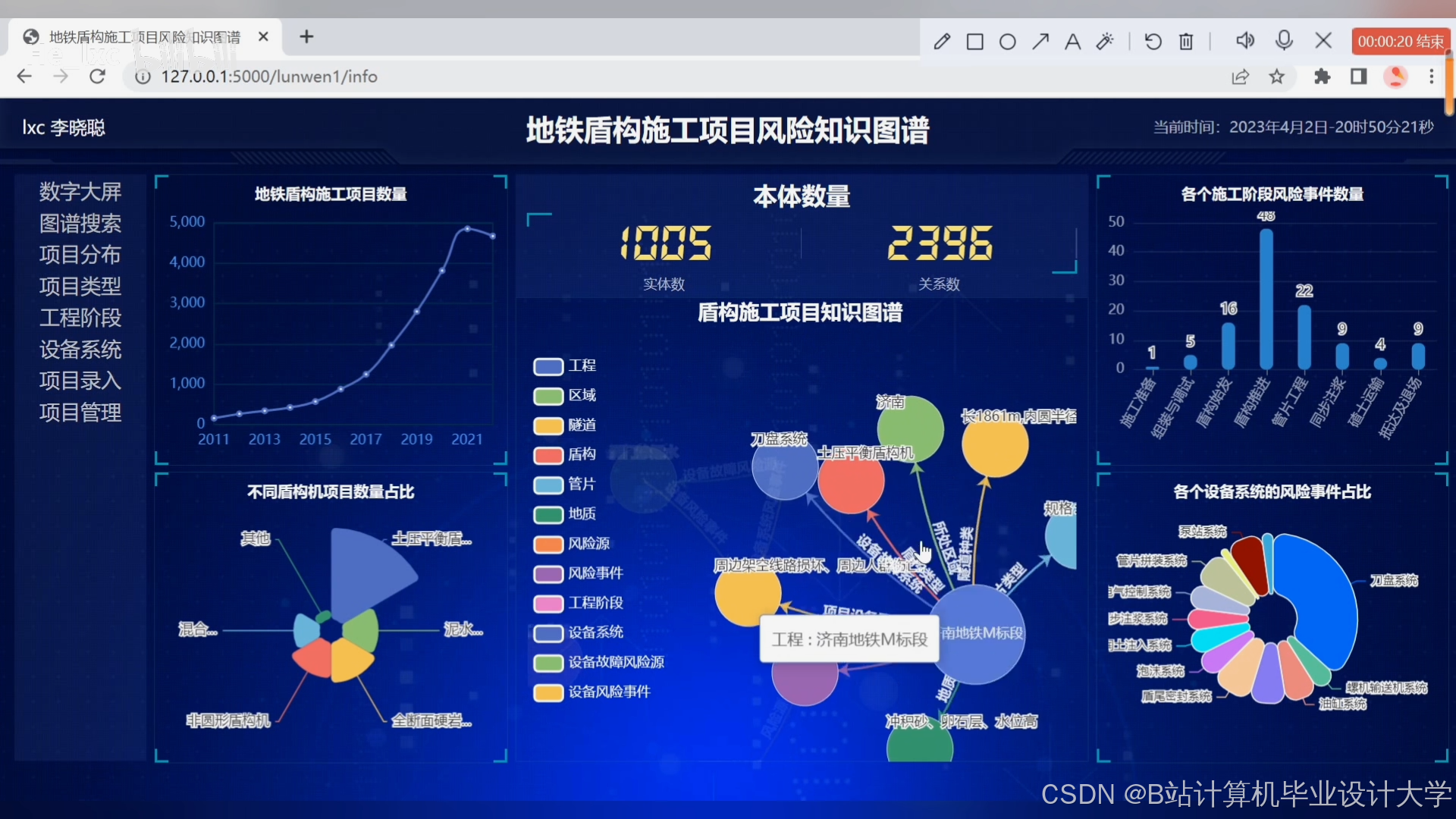Select the text annotation tool
This screenshot has width=1456, height=819.
tap(1072, 41)
